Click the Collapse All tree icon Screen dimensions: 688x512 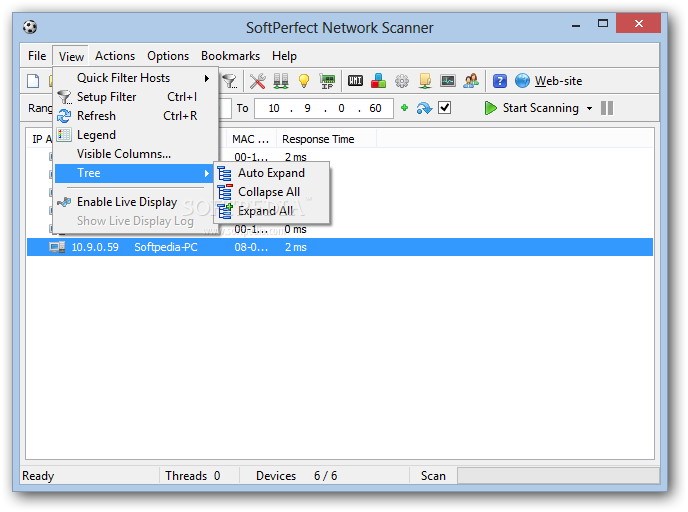[x=225, y=192]
